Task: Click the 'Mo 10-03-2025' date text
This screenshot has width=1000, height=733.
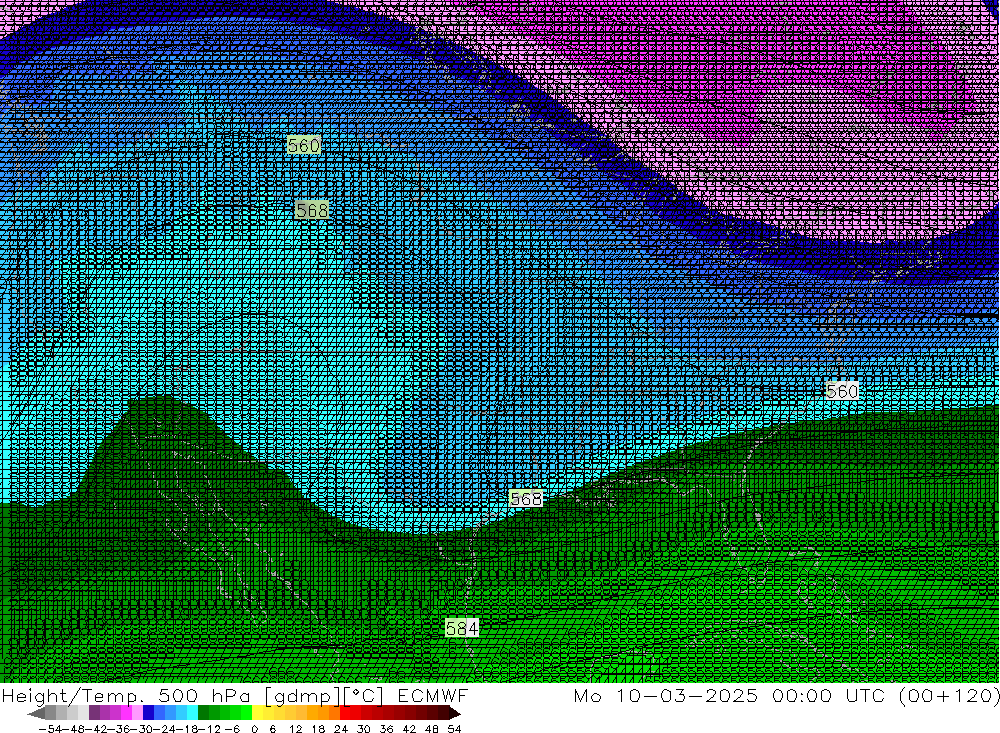Action: pos(666,695)
